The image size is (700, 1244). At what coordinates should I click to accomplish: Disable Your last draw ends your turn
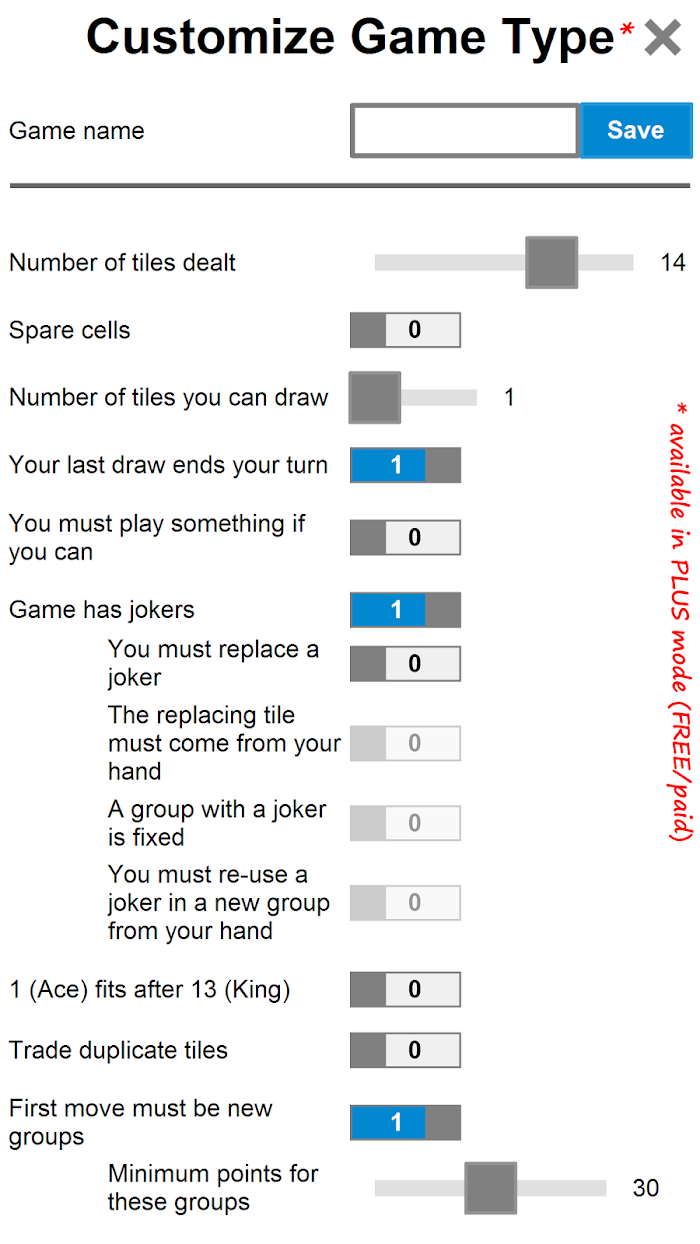coord(405,465)
